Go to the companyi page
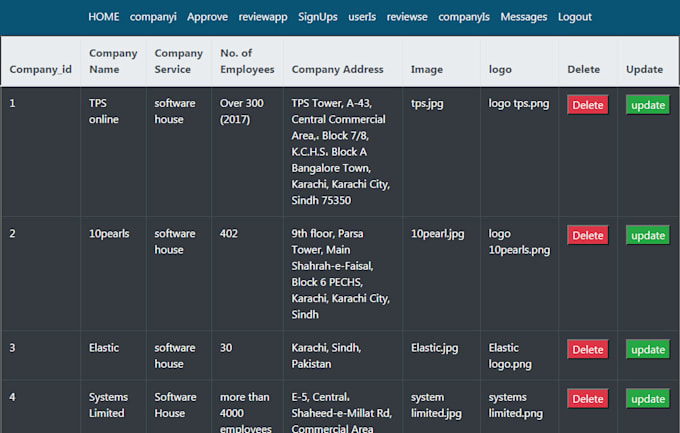 (x=152, y=17)
